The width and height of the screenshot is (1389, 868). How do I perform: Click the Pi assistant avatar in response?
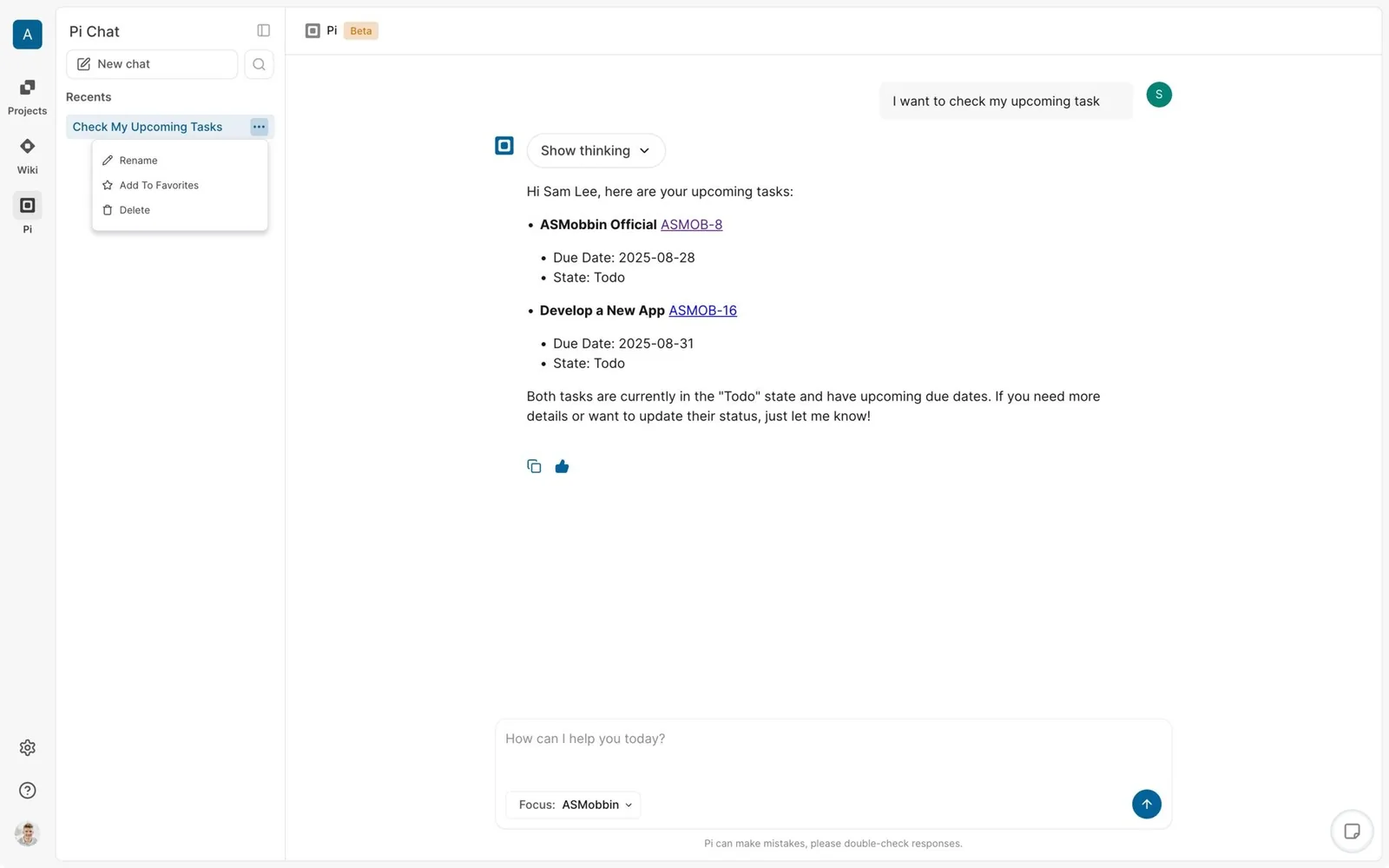[x=504, y=146]
